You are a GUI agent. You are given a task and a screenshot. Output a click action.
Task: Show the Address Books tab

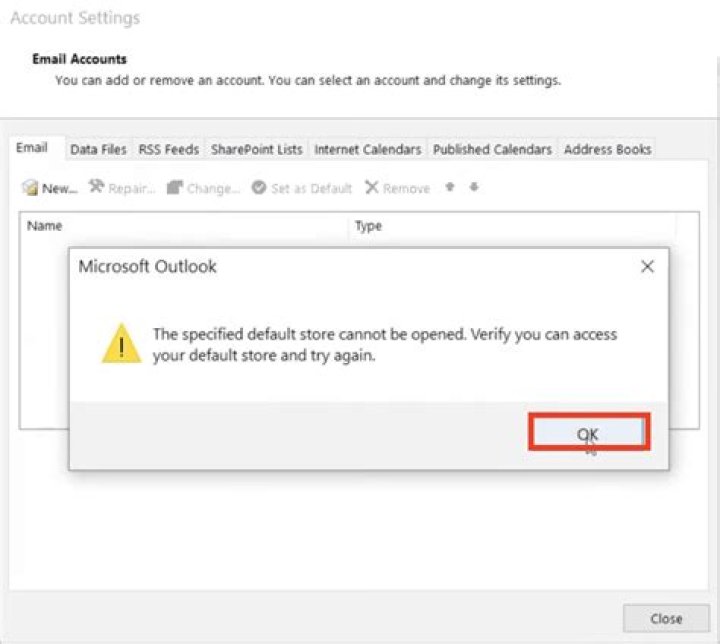point(607,149)
